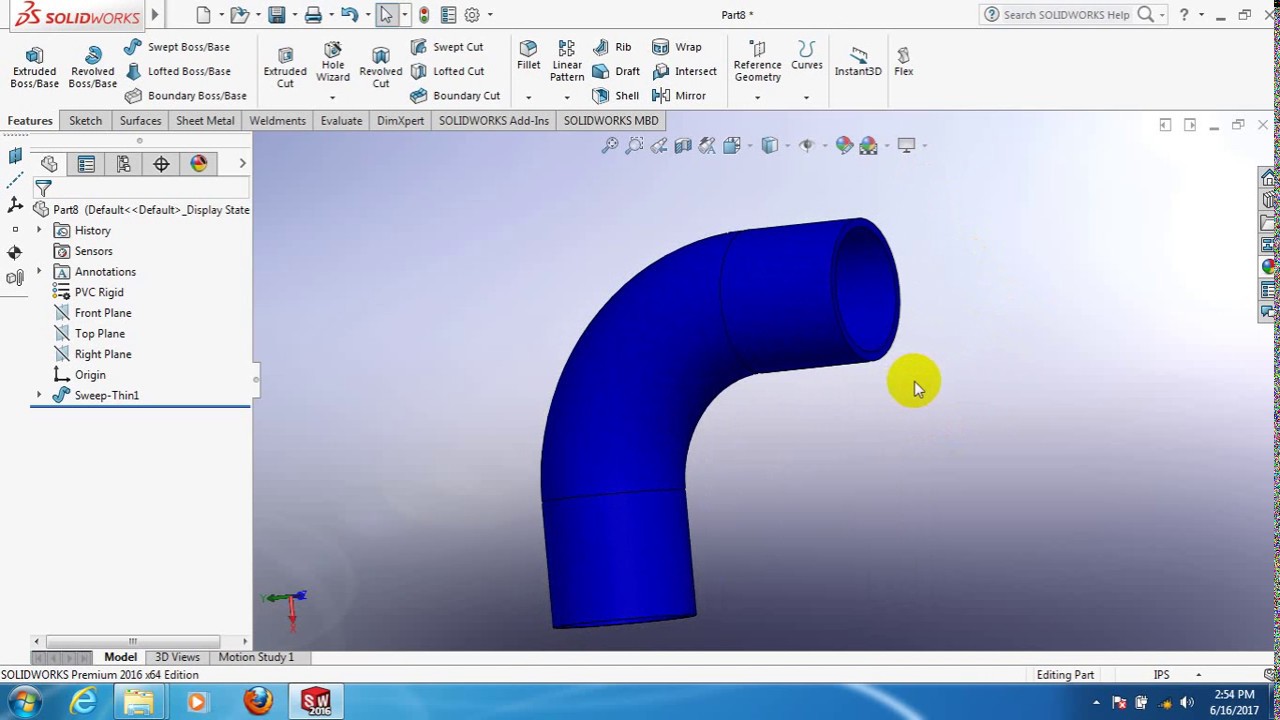Open the Surfaces ribbon tab

click(x=140, y=121)
